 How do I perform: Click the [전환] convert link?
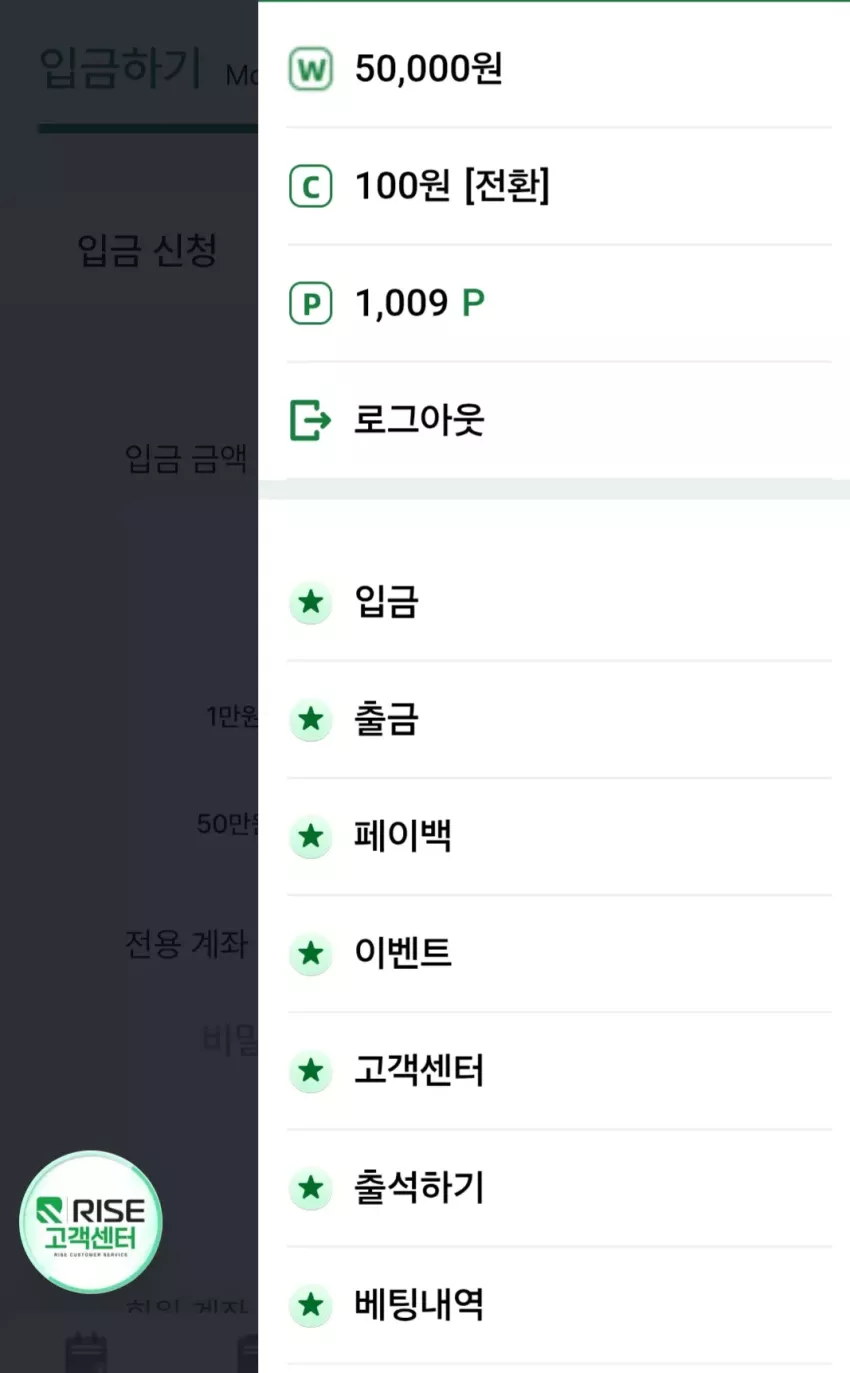coord(506,187)
